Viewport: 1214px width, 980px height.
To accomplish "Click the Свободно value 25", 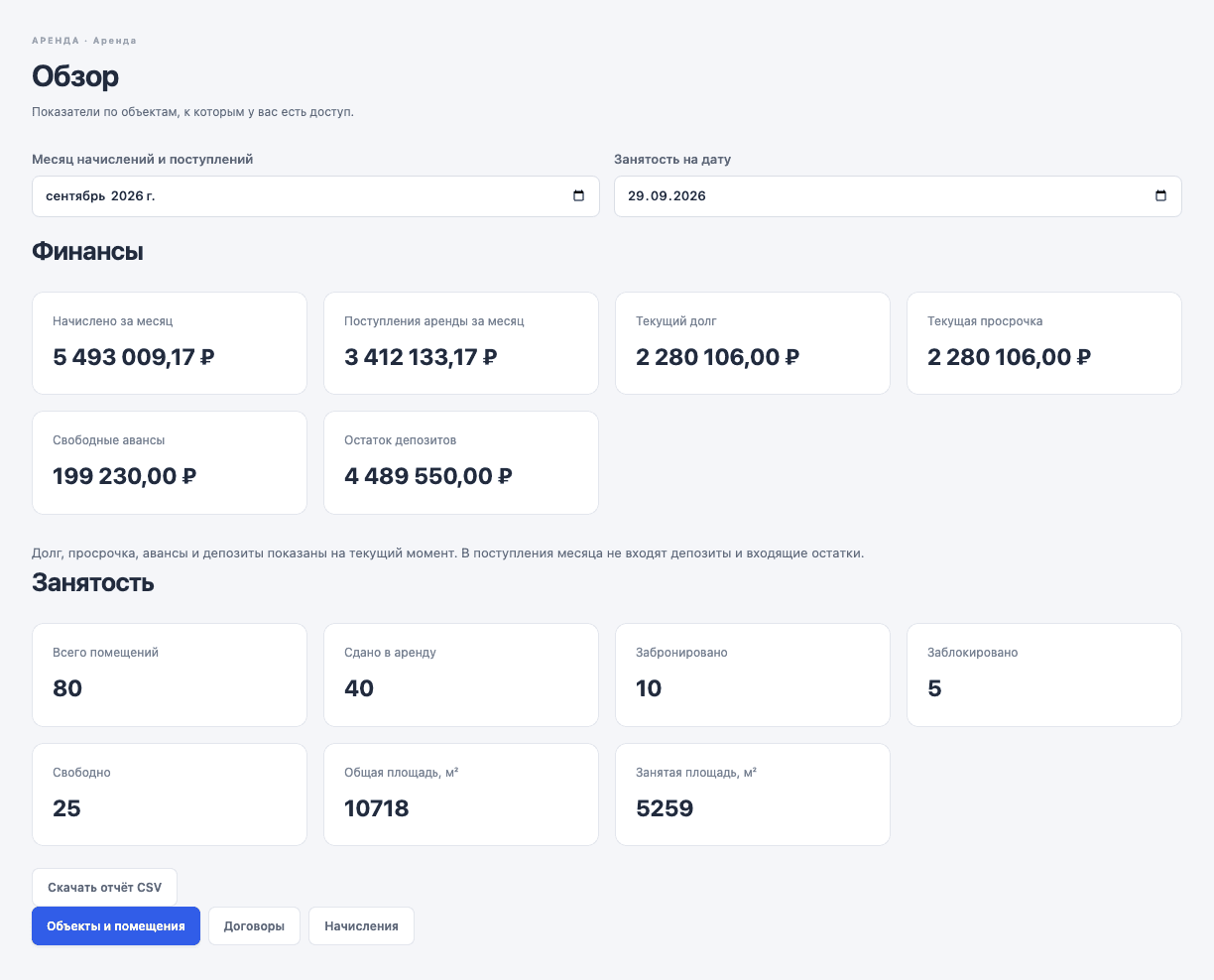I will pyautogui.click(x=66, y=808).
